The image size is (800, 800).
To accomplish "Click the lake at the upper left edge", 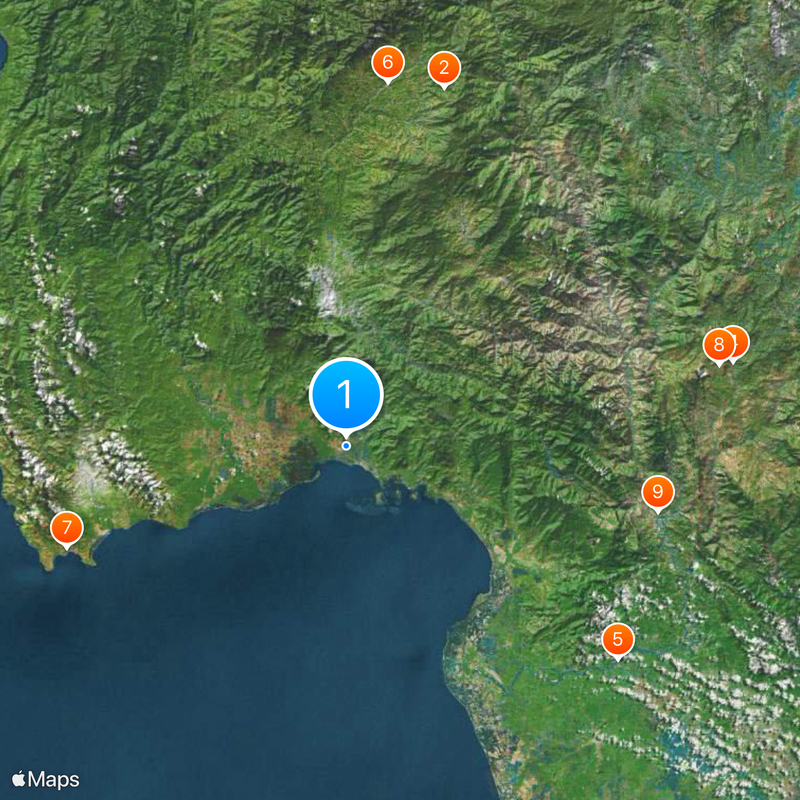I will [3, 51].
